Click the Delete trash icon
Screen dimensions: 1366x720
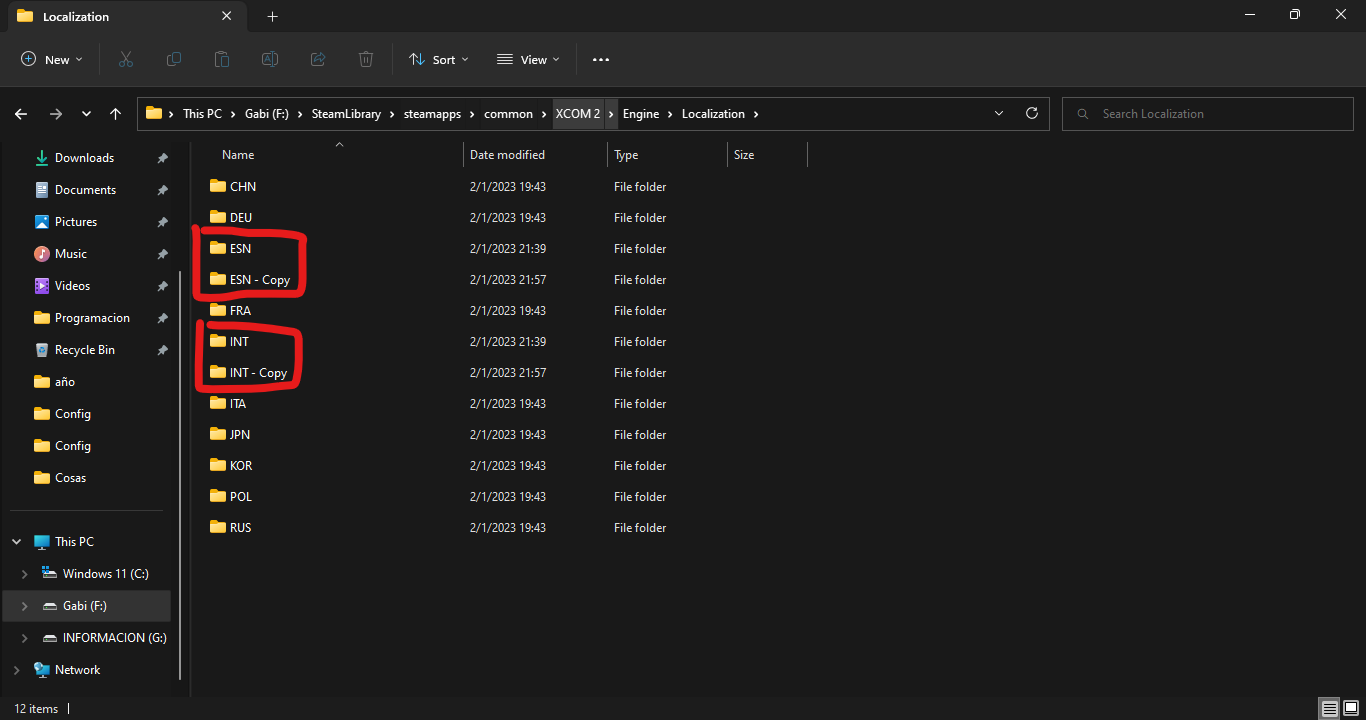point(366,60)
